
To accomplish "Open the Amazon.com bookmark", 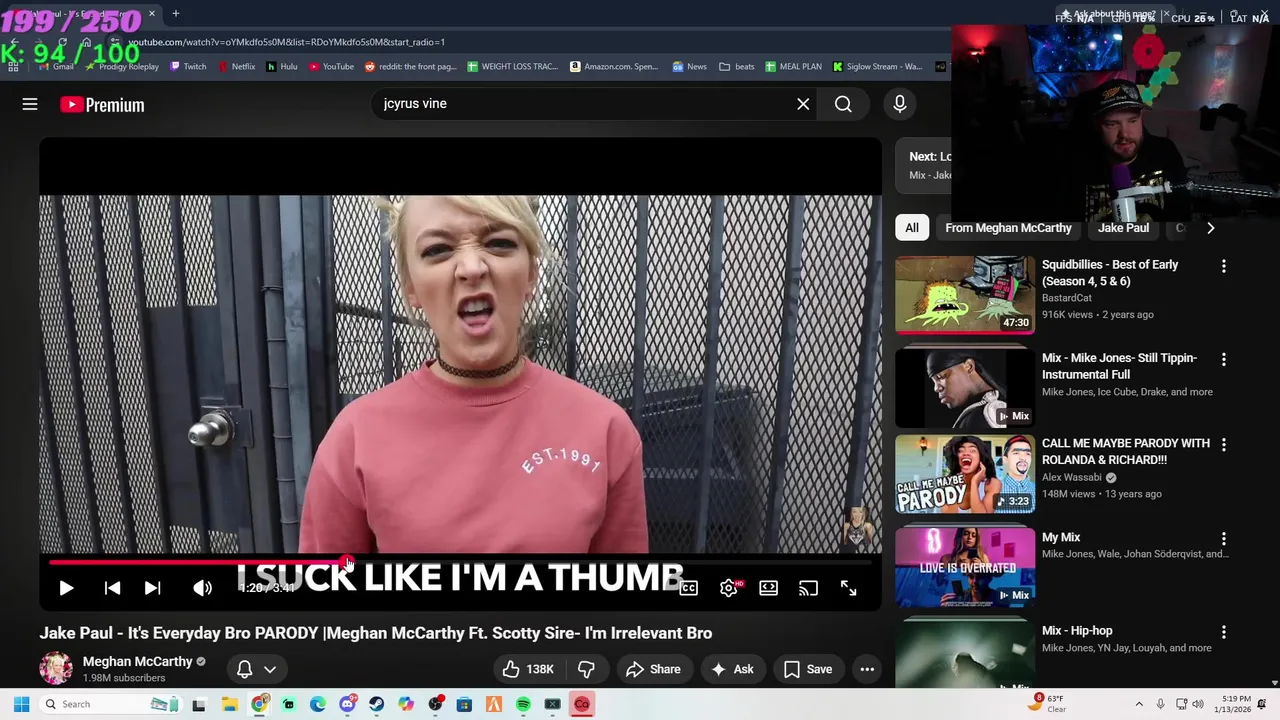I will click(x=614, y=67).
